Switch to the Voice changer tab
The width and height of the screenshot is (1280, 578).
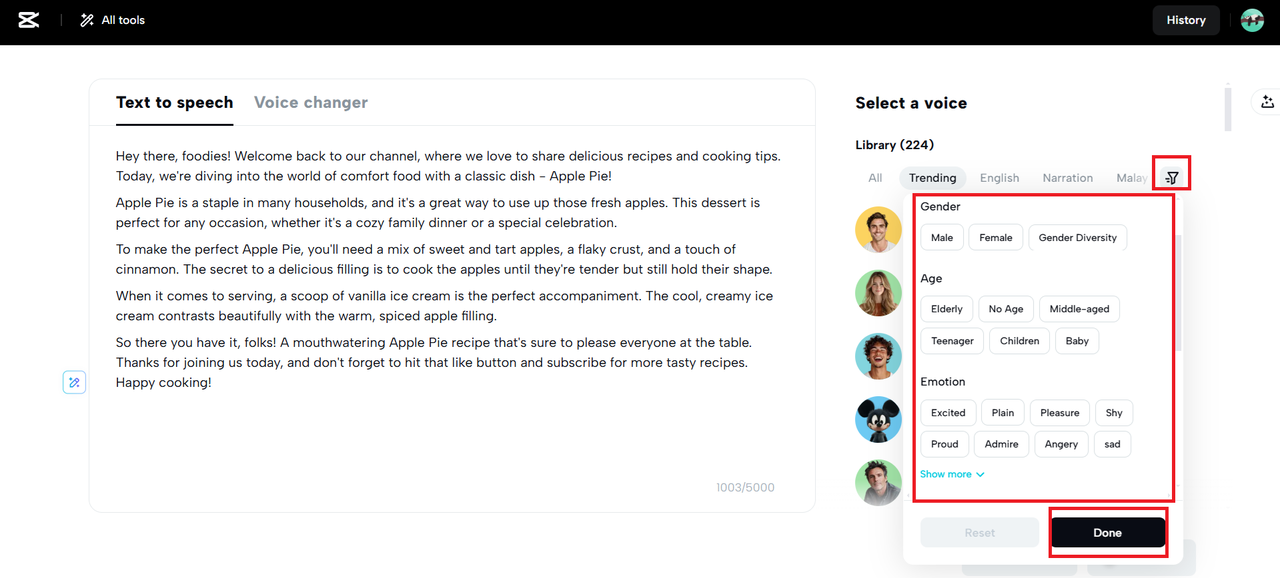click(x=310, y=102)
